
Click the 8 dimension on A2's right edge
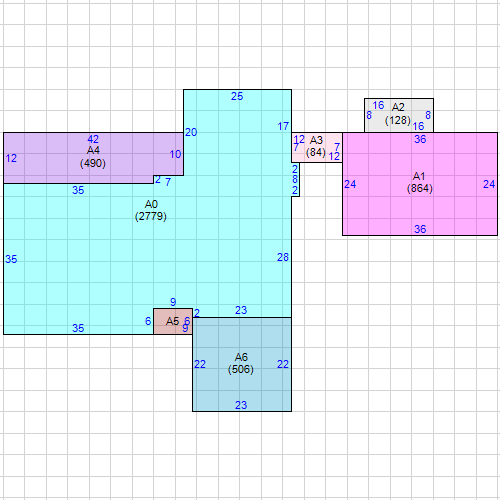tap(428, 115)
